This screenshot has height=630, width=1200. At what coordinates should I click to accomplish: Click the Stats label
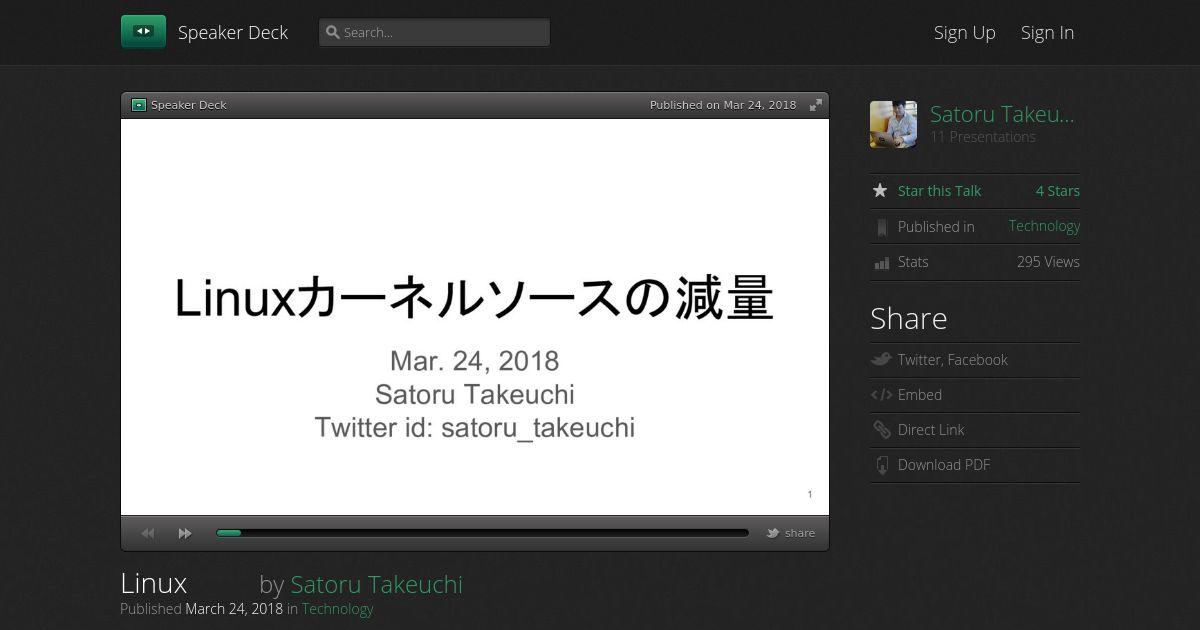(913, 262)
